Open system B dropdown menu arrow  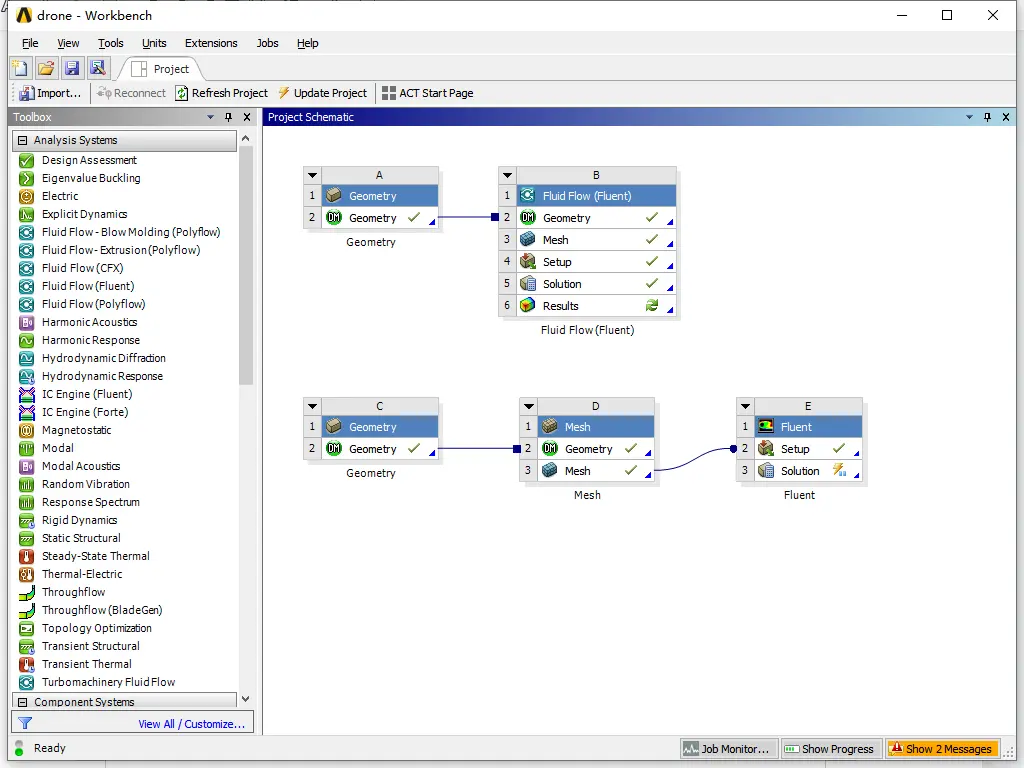[x=507, y=175]
